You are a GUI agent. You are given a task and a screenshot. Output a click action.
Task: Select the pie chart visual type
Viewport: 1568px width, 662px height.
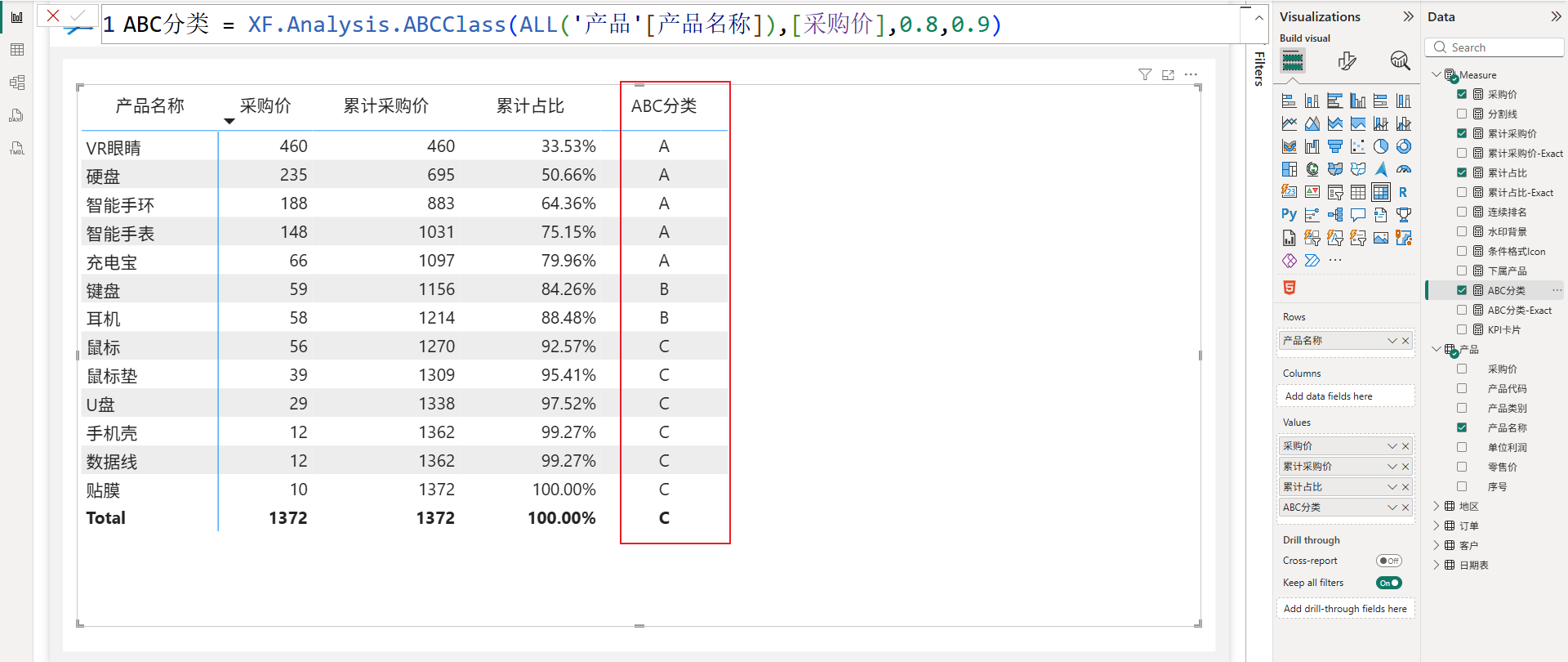[x=1381, y=146]
